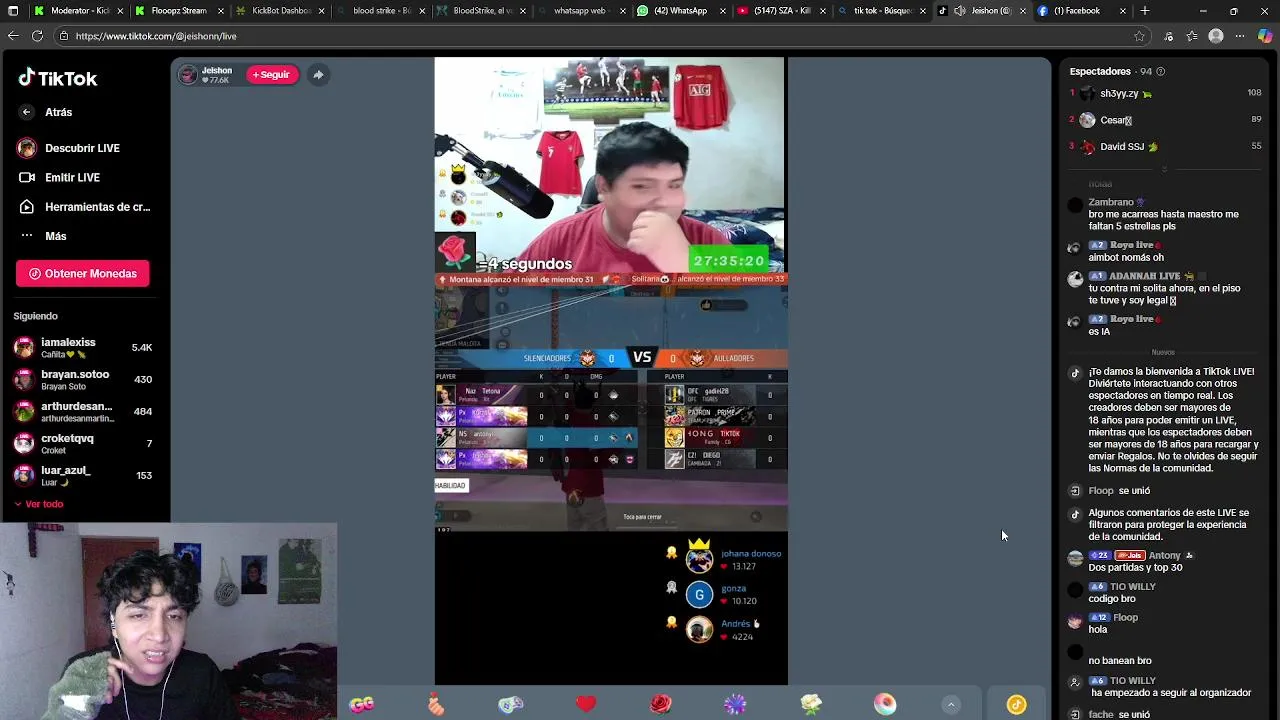Click Zambrano's username in chat
The image size is (1280, 720).
pos(1110,202)
